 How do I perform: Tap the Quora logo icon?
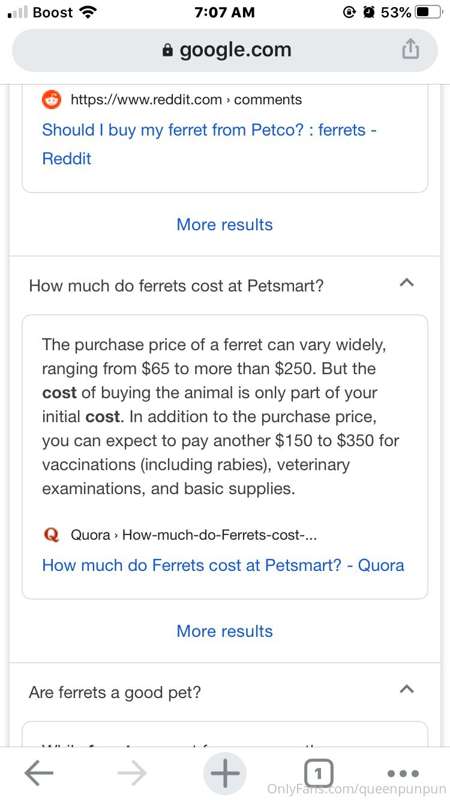(x=51, y=535)
